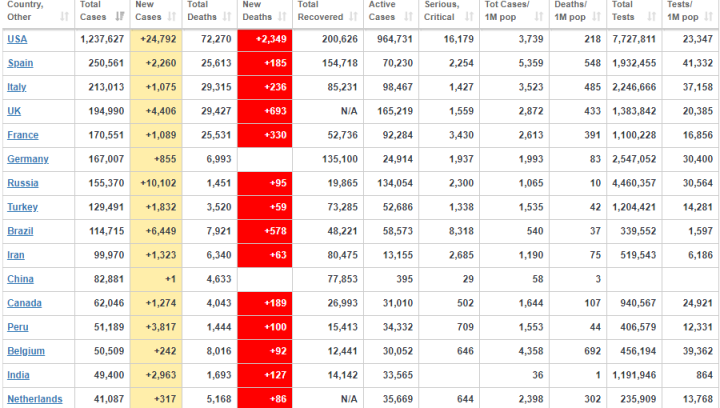Click the Deaths/1M pop sort arrows icon
This screenshot has height=408, width=720.
point(596,17)
